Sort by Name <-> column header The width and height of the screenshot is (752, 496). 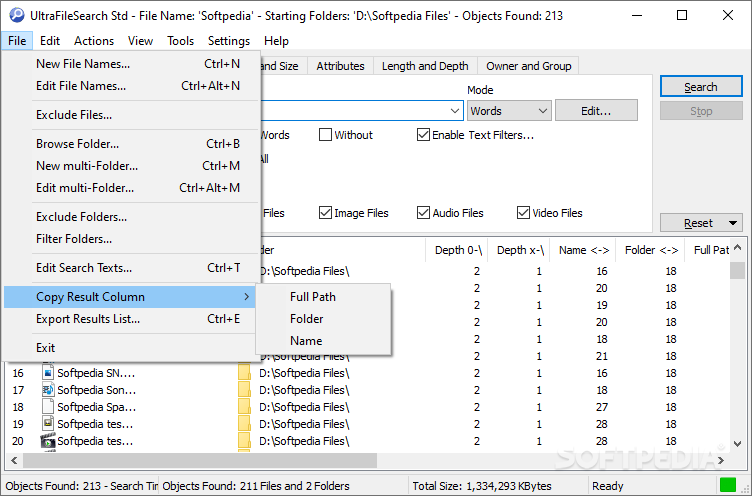click(x=583, y=250)
